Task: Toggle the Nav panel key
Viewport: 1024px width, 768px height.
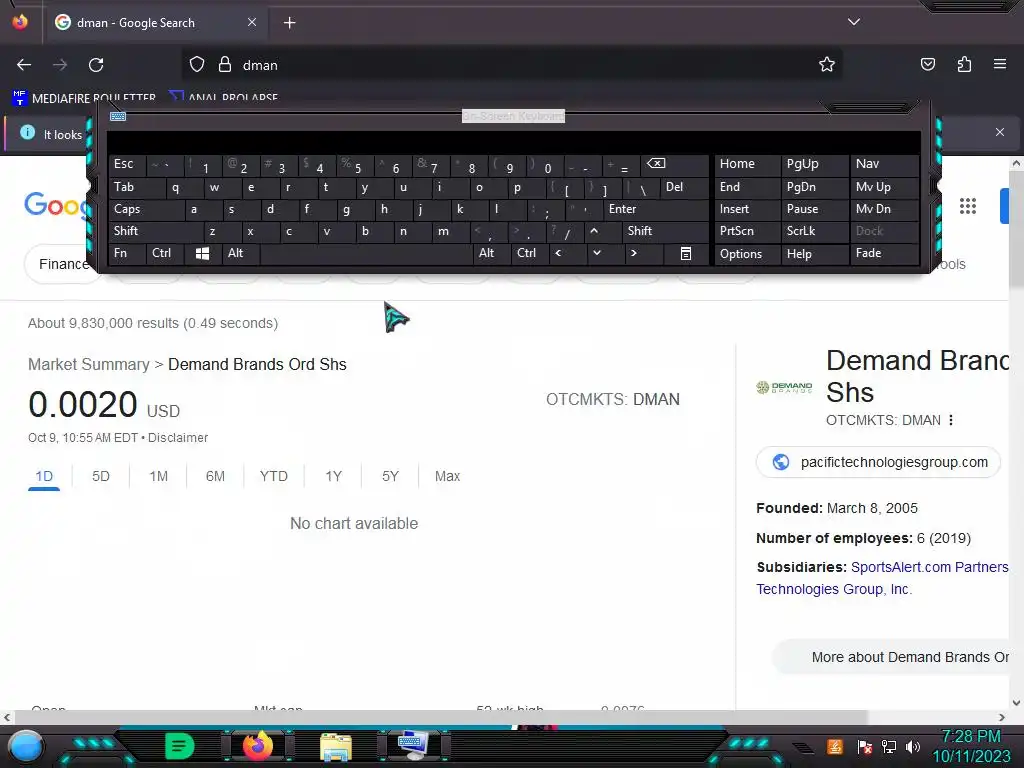Action: point(884,164)
